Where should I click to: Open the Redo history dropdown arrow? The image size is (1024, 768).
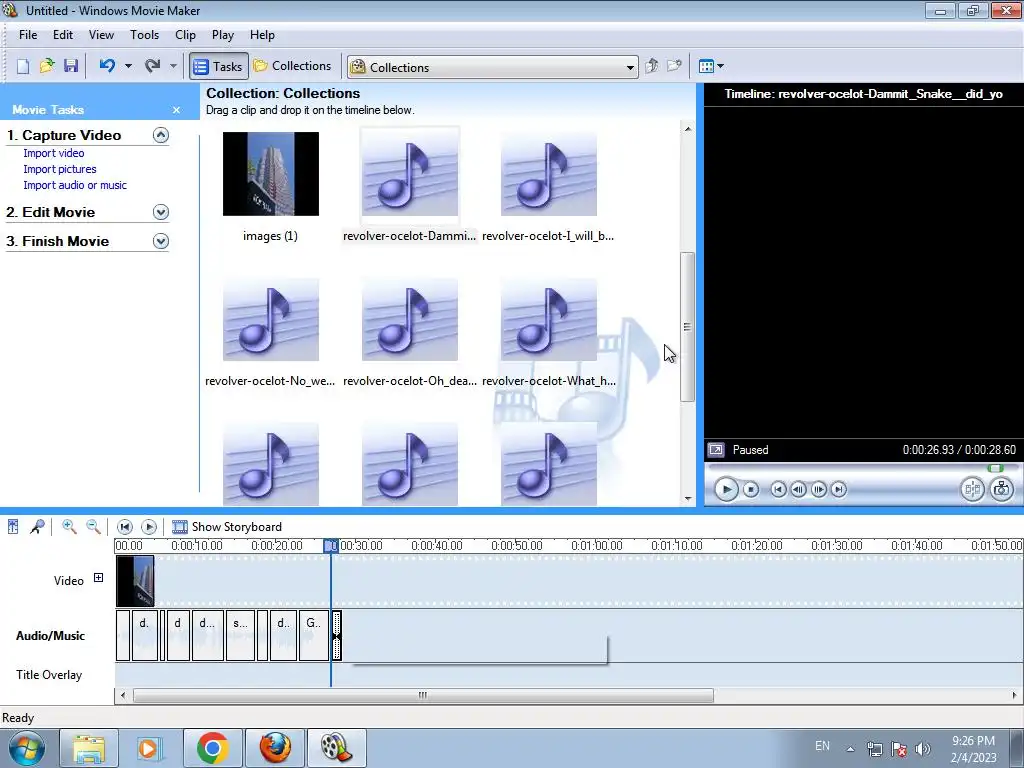click(173, 66)
